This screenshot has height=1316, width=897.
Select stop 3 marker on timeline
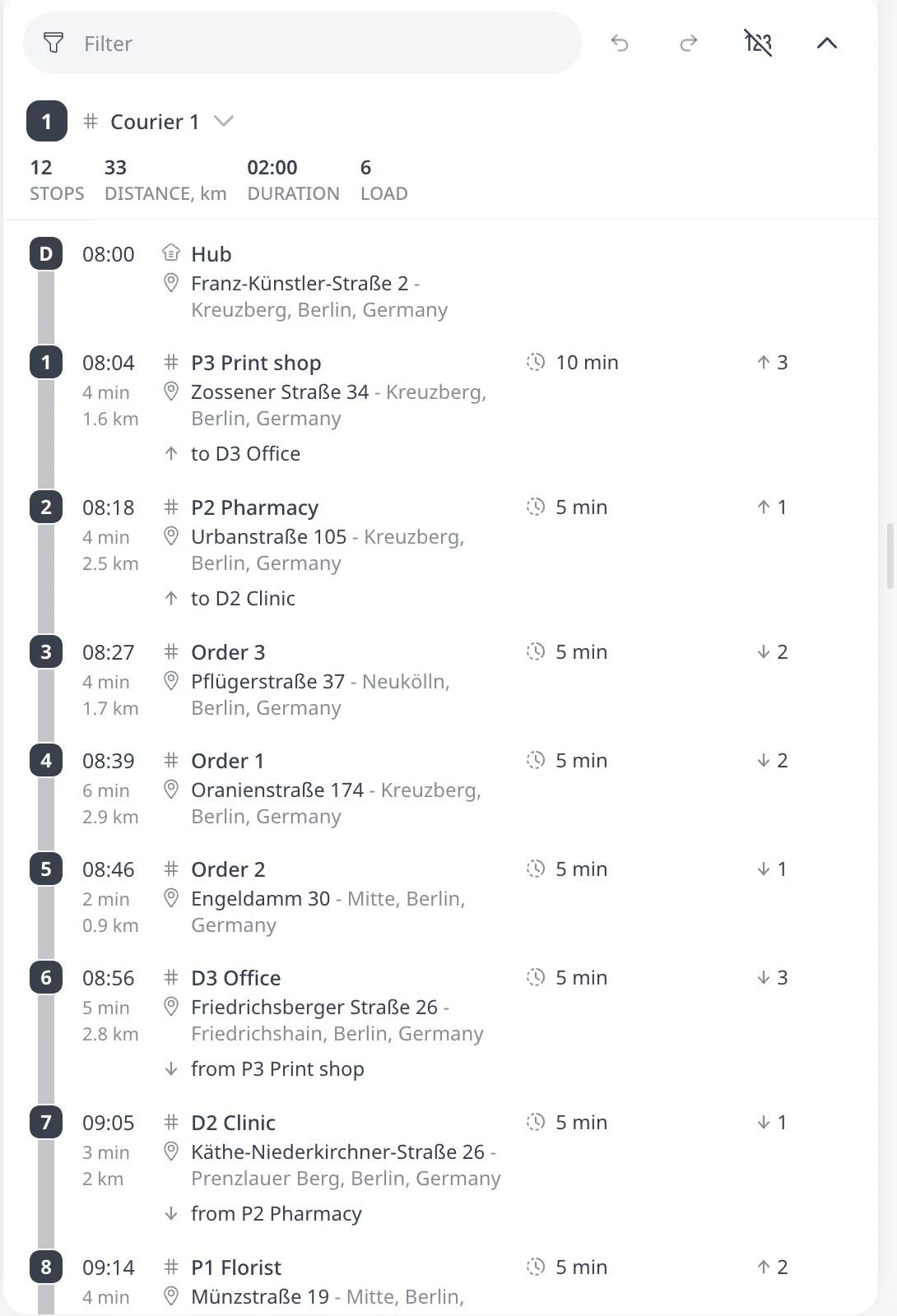tap(46, 652)
